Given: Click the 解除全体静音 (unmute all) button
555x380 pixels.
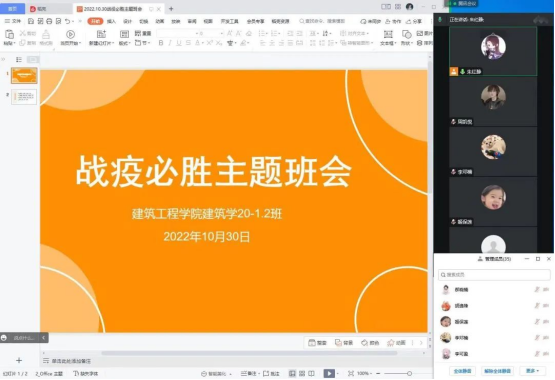Looking at the screenshot, I should click(x=497, y=371).
